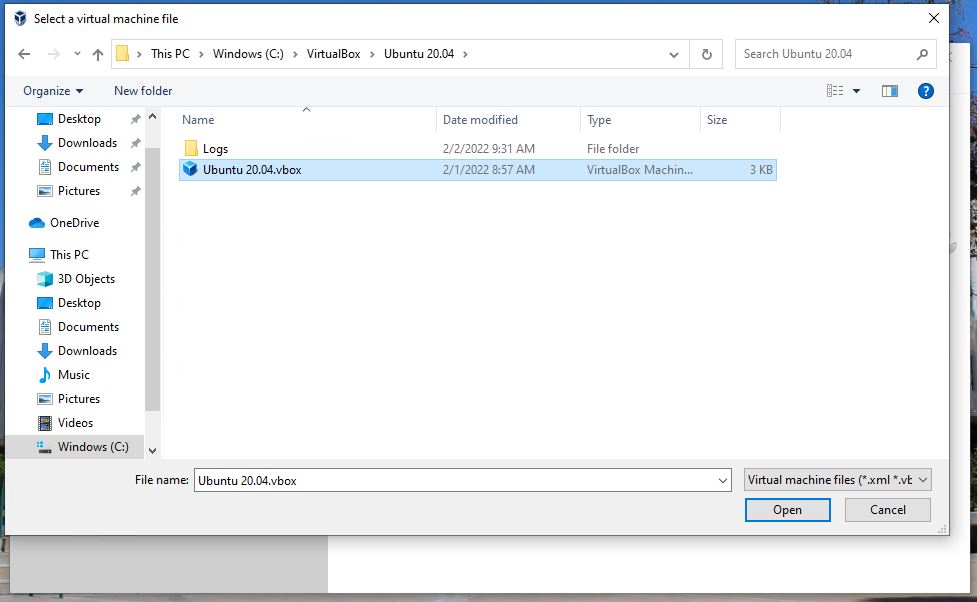The width and height of the screenshot is (977, 602).
Task: Click the Back navigation arrow
Action: pos(24,54)
